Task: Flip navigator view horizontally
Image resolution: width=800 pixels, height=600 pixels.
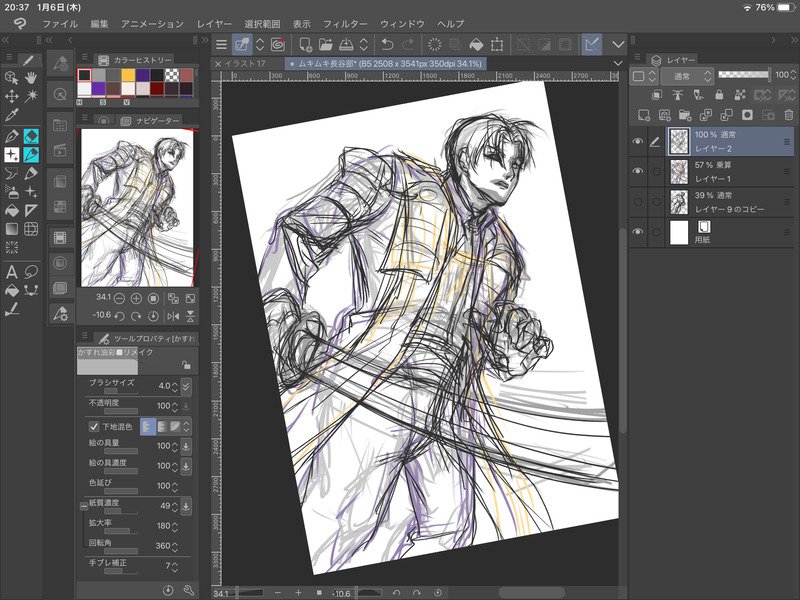Action: click(173, 317)
